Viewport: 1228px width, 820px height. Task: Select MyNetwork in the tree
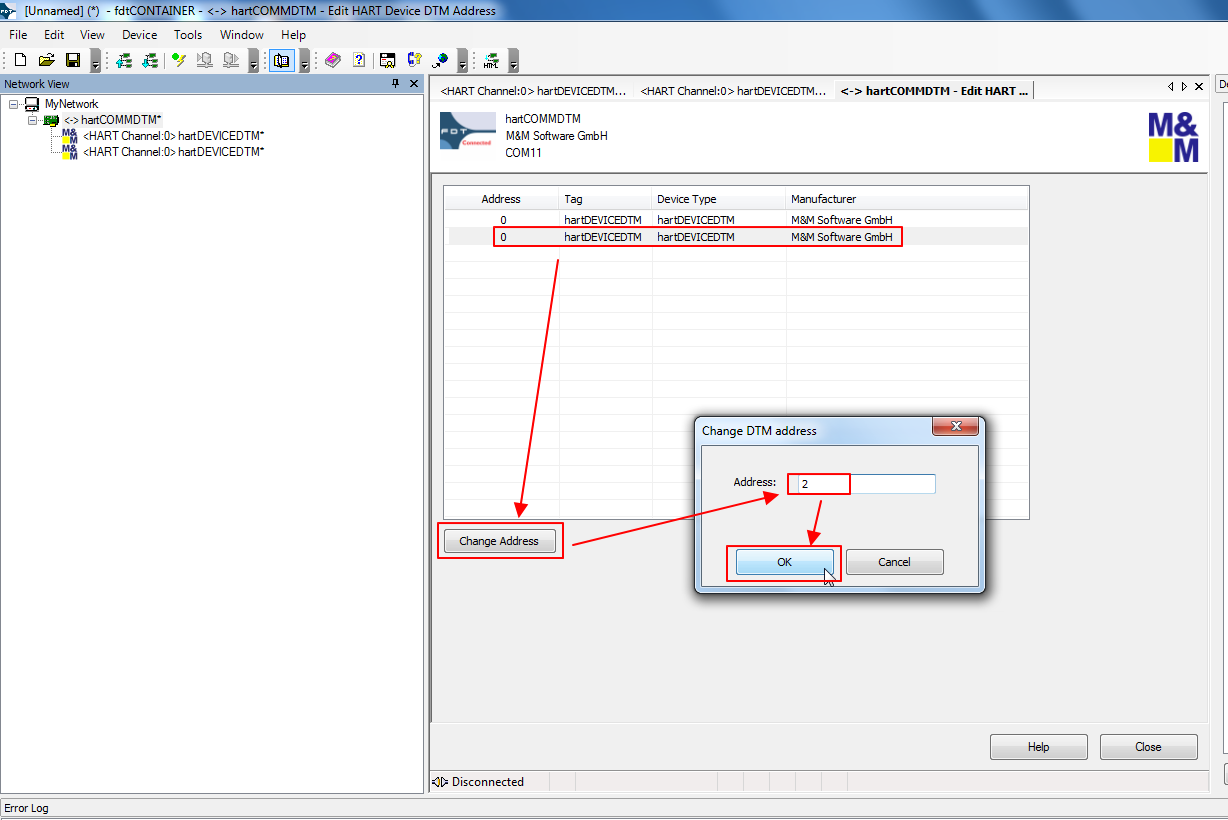point(72,104)
